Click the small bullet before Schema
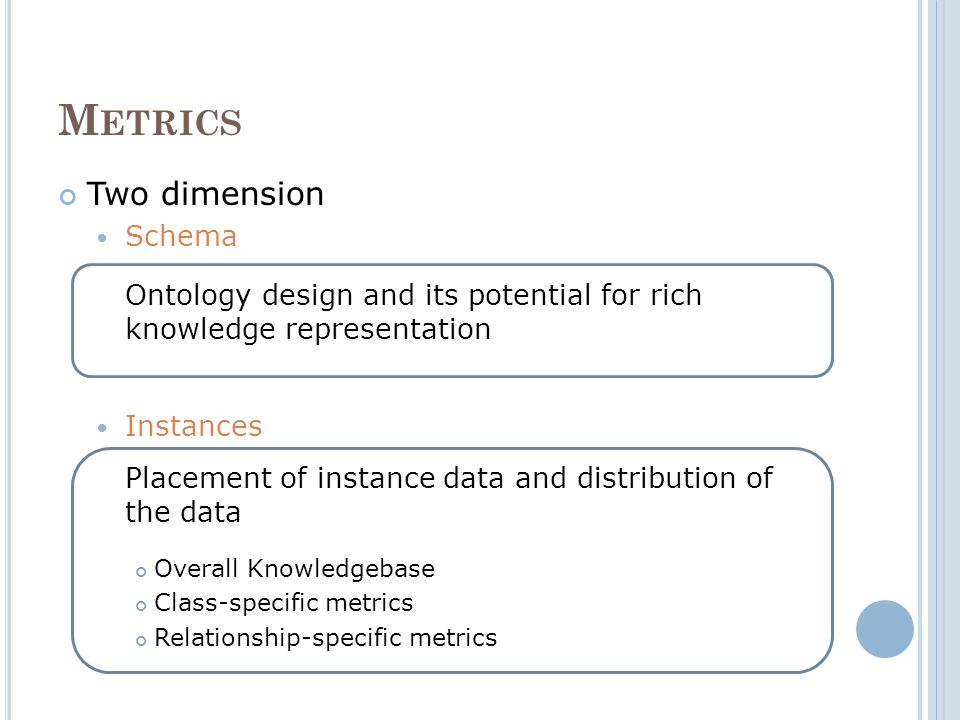This screenshot has width=960, height=720. pos(102,238)
